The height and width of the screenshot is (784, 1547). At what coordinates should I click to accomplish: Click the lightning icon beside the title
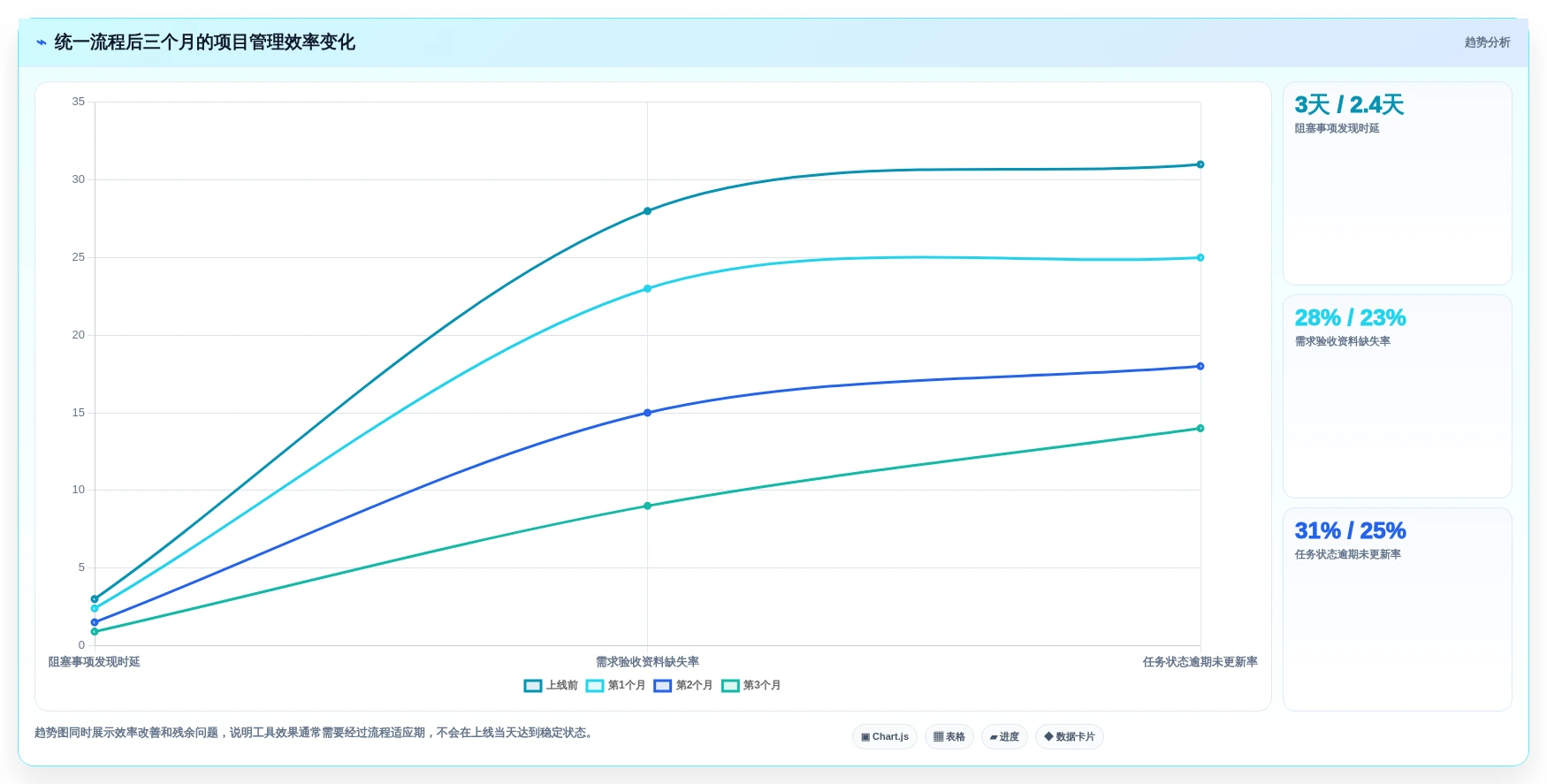click(x=41, y=42)
